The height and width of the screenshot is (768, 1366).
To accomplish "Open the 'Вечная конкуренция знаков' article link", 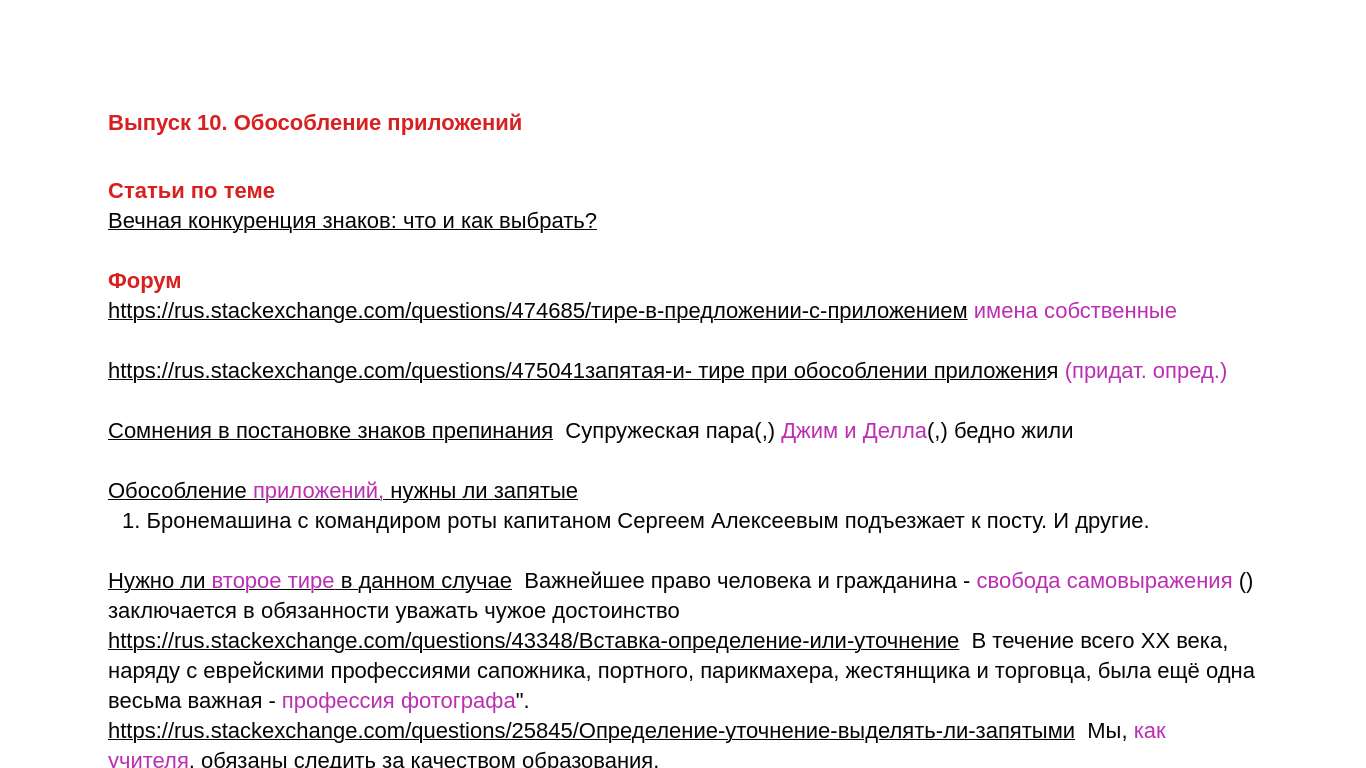I will tap(352, 221).
